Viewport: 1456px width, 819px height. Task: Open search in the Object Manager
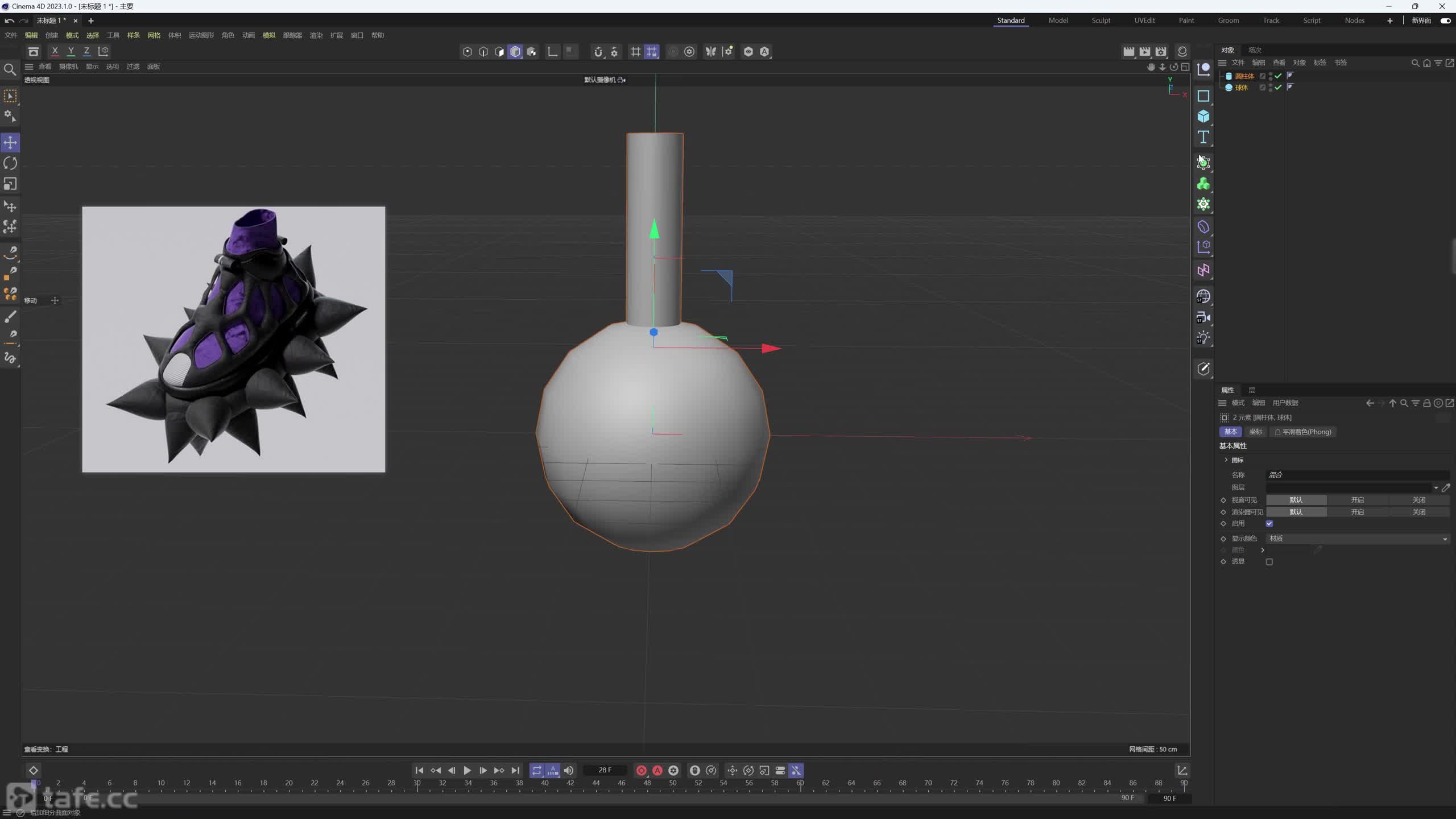click(1415, 63)
